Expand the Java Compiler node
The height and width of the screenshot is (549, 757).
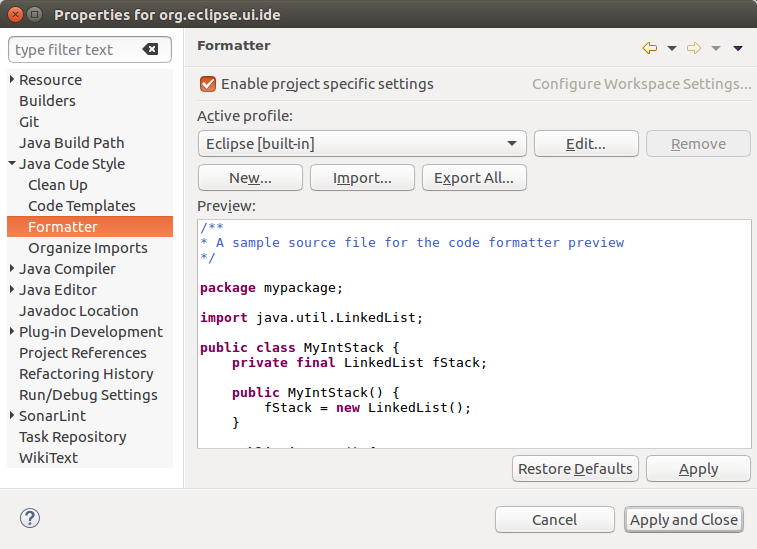[x=12, y=268]
